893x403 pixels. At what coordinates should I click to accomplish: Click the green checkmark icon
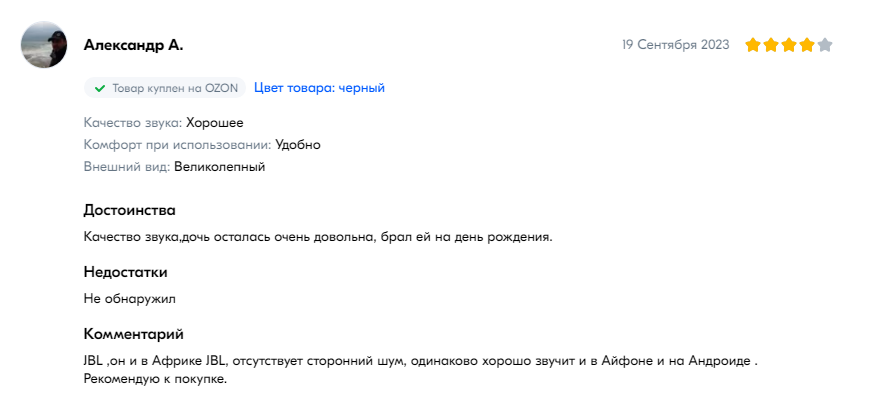(x=100, y=88)
